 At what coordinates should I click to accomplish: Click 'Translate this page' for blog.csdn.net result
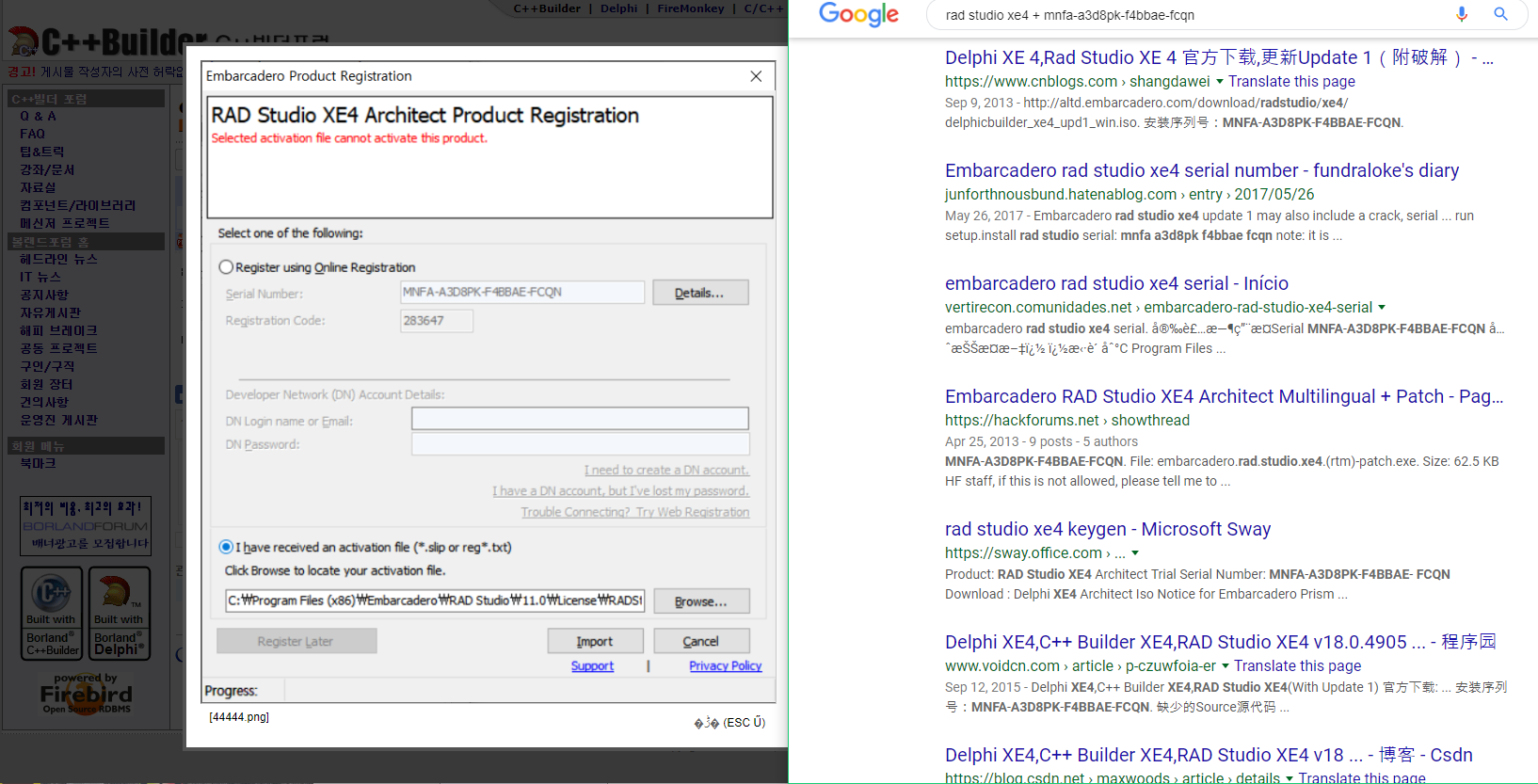tap(1362, 778)
